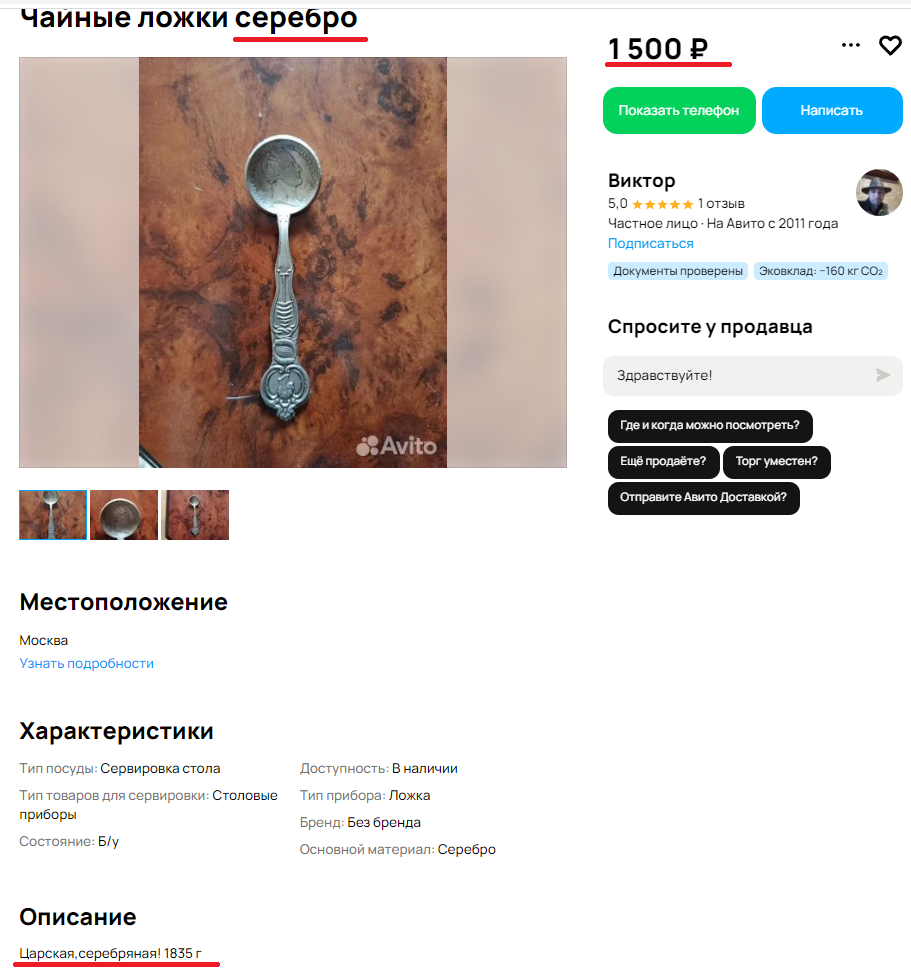Click the five-star seller rating
The height and width of the screenshot is (975, 911).
click(662, 204)
